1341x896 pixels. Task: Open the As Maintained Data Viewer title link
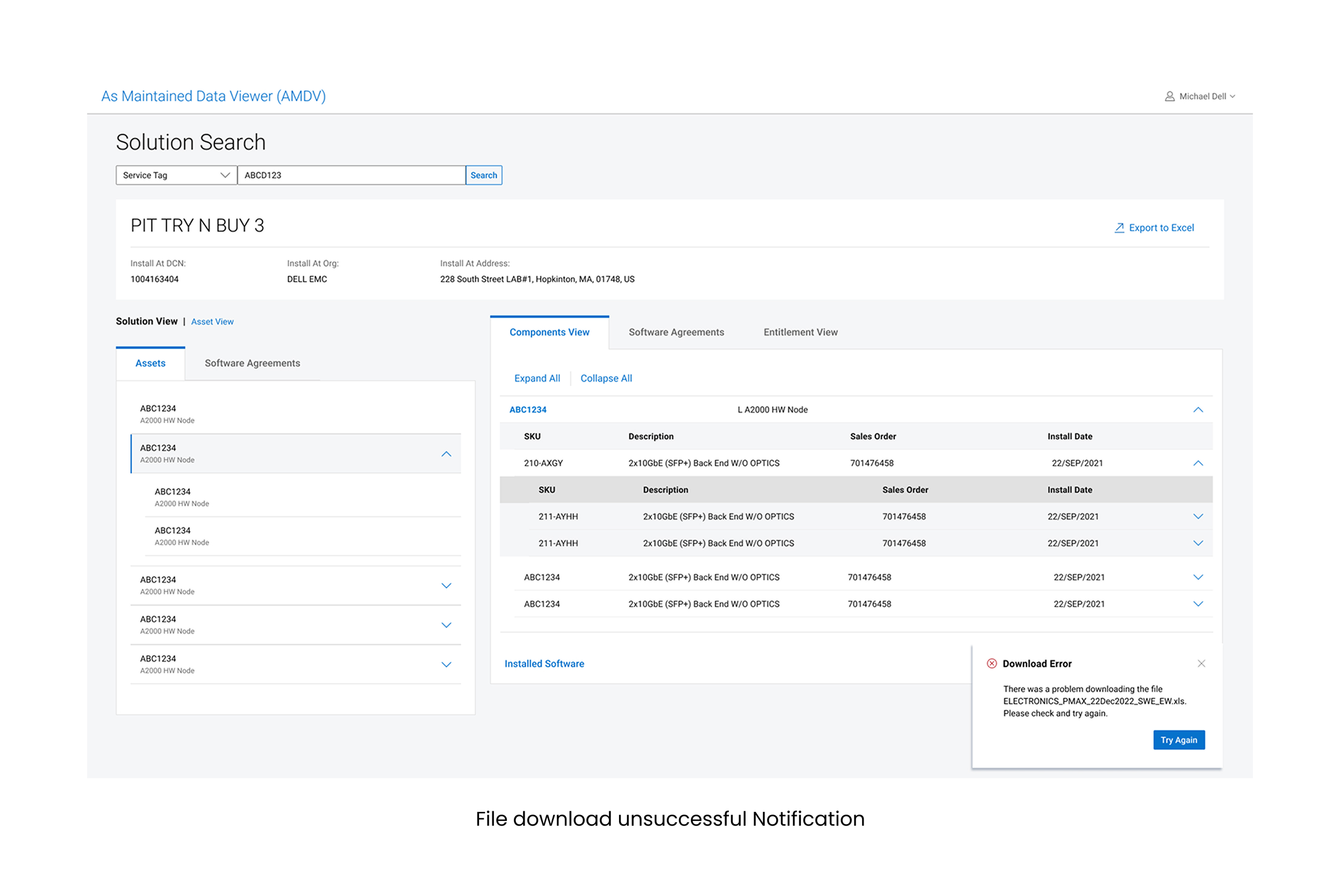click(x=213, y=96)
